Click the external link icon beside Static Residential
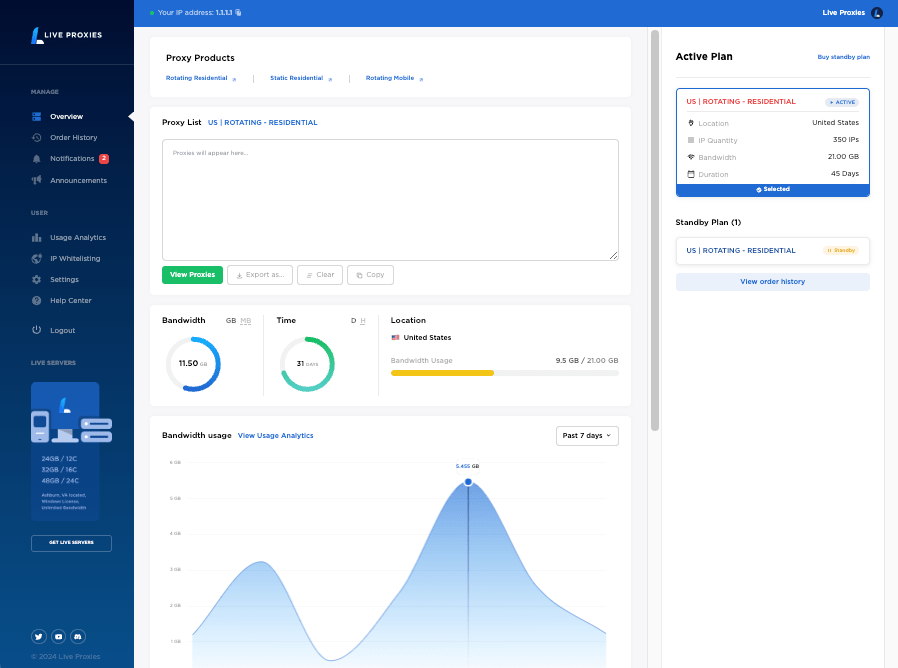 coord(330,79)
